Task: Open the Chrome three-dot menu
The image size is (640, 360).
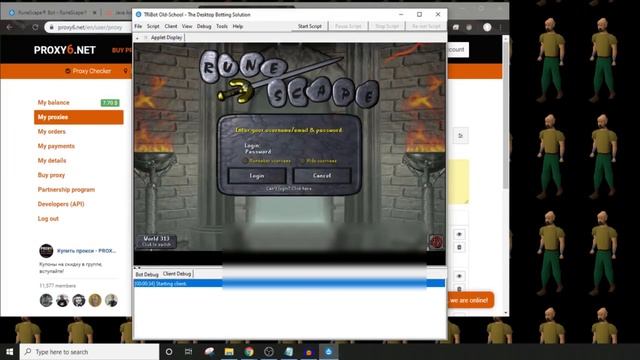Action: point(501,27)
